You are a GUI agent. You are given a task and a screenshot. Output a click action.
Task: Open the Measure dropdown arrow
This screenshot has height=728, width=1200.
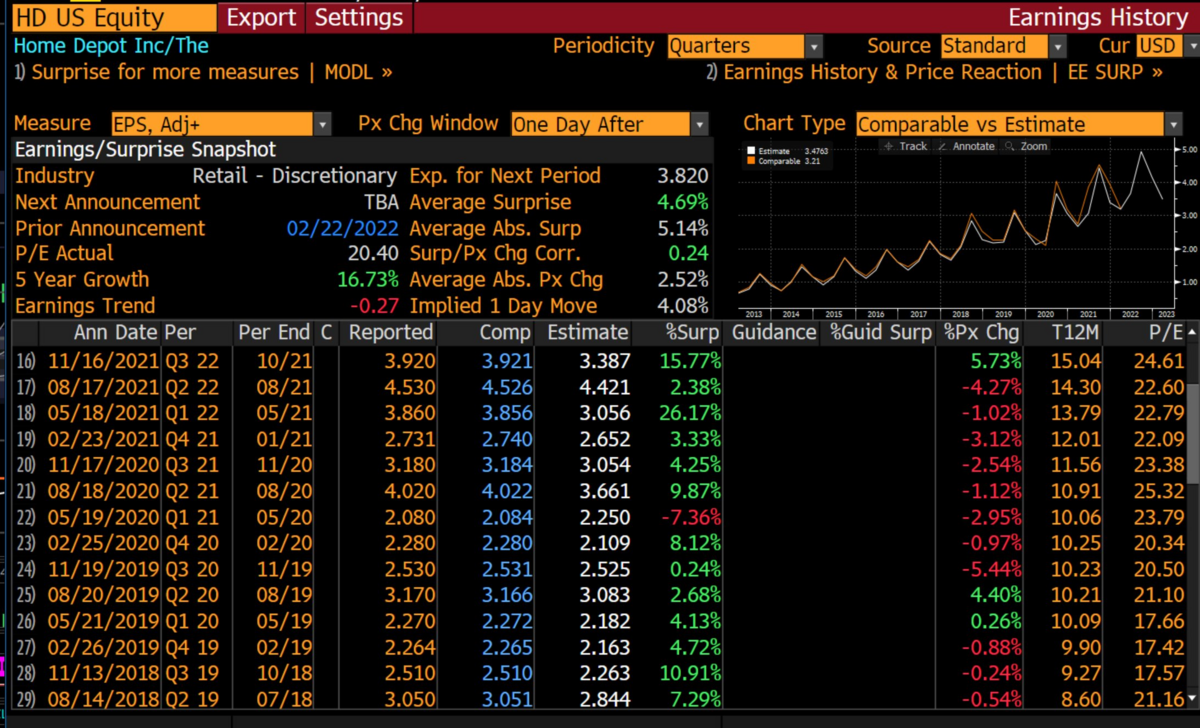[322, 125]
